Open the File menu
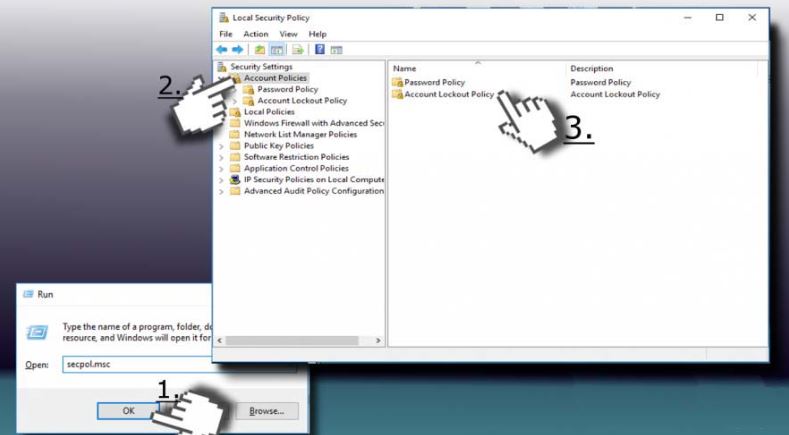Viewport: 789px width, 435px height. pos(225,34)
